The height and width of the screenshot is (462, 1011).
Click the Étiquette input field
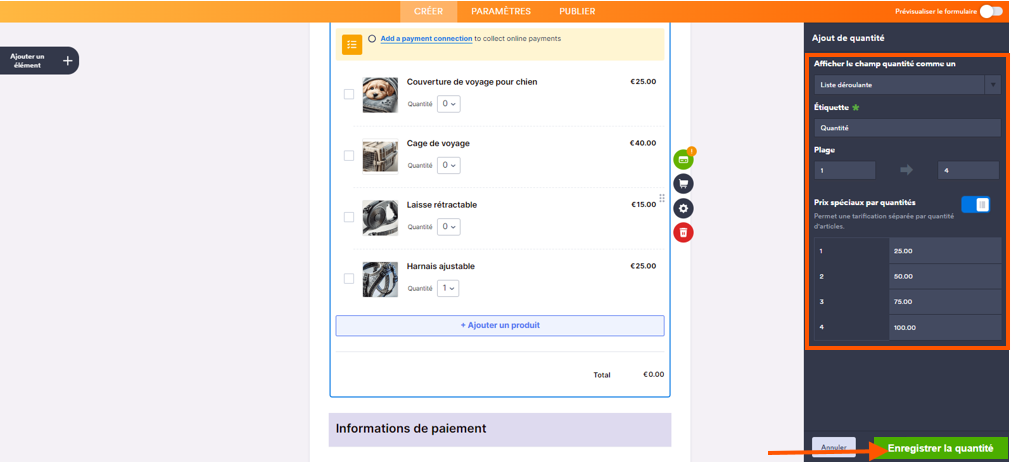point(906,128)
